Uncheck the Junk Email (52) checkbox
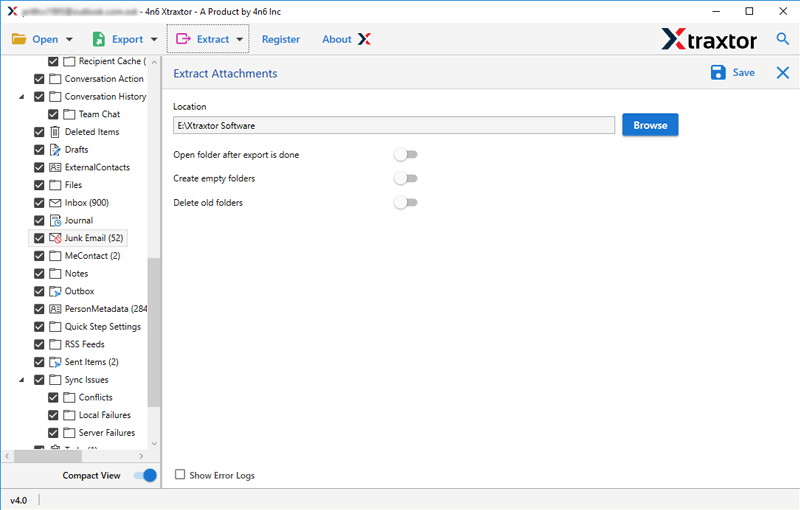 pos(39,238)
